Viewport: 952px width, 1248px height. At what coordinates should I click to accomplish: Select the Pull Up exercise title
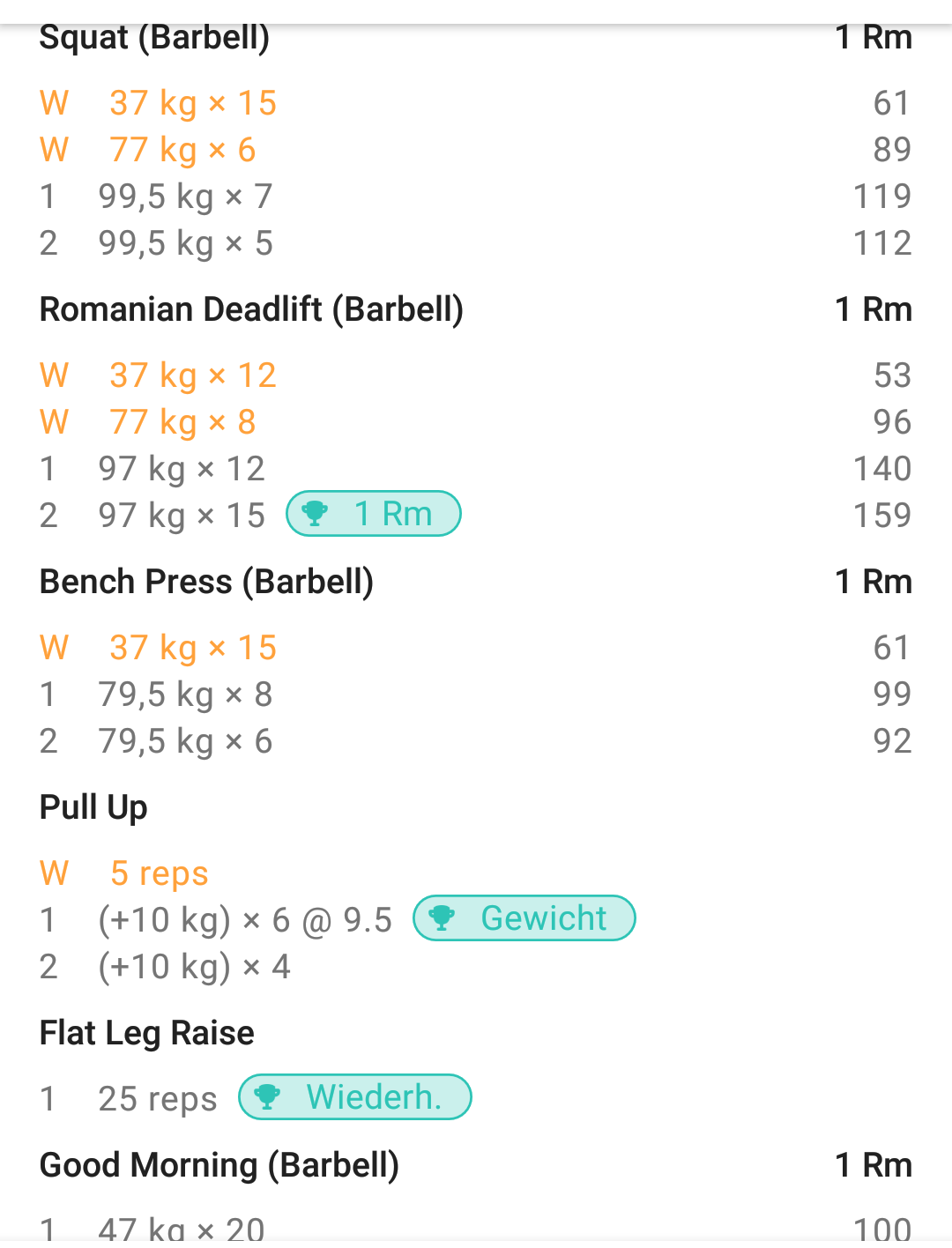click(93, 808)
